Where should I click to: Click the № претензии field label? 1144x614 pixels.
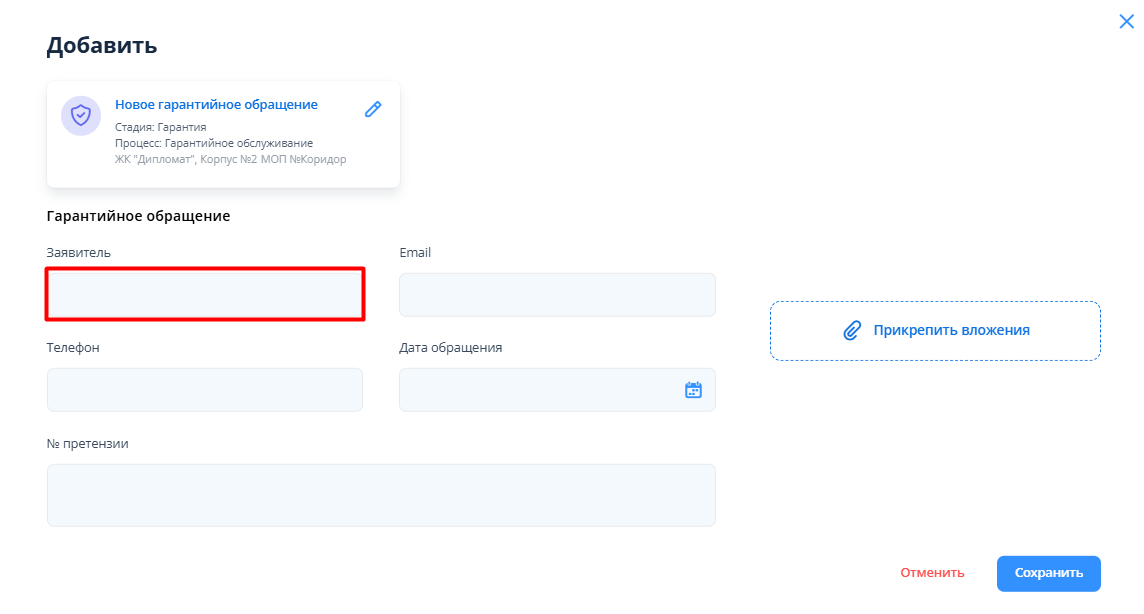point(88,444)
